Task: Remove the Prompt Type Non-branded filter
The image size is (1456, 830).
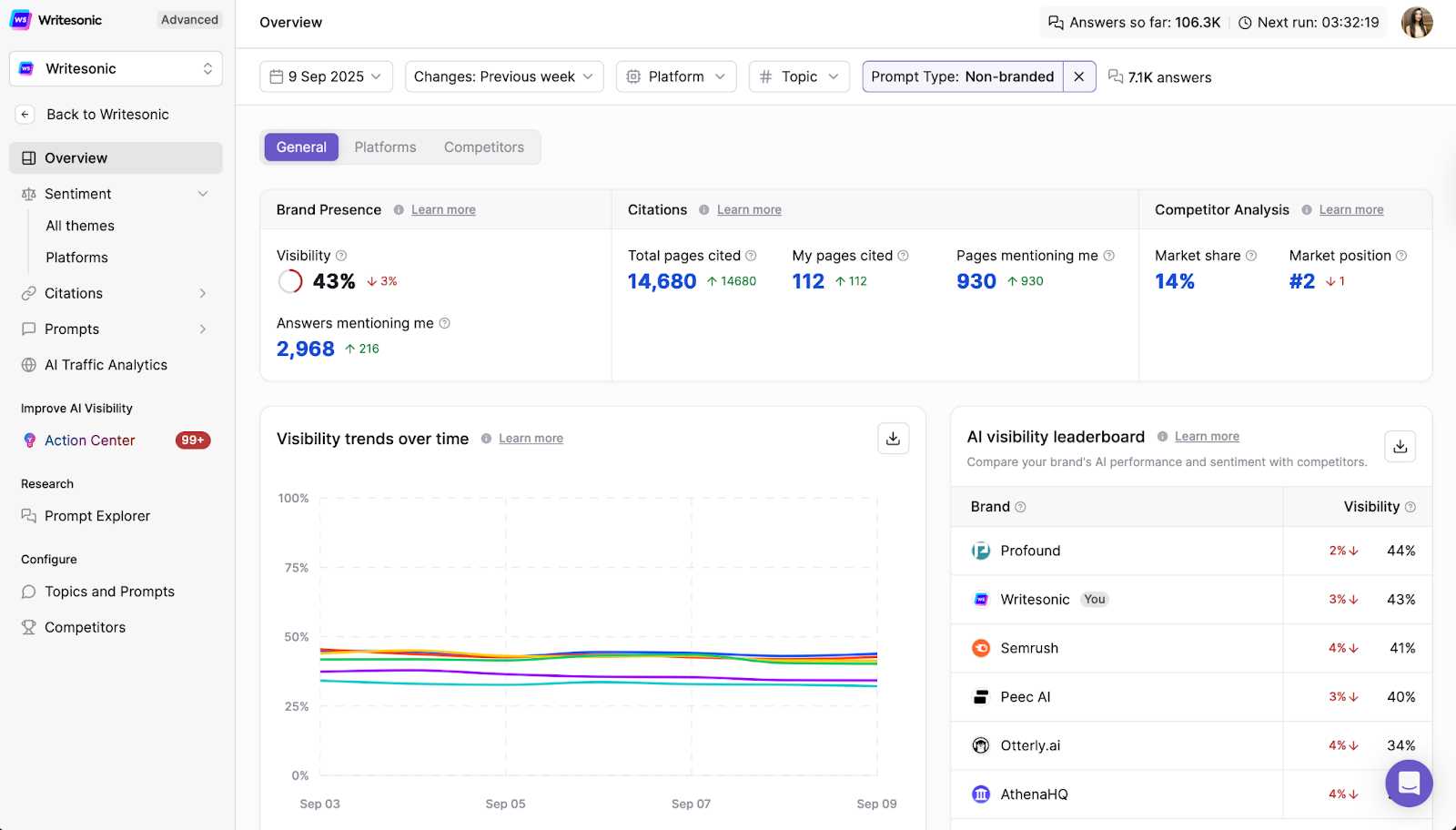Action: [x=1079, y=76]
